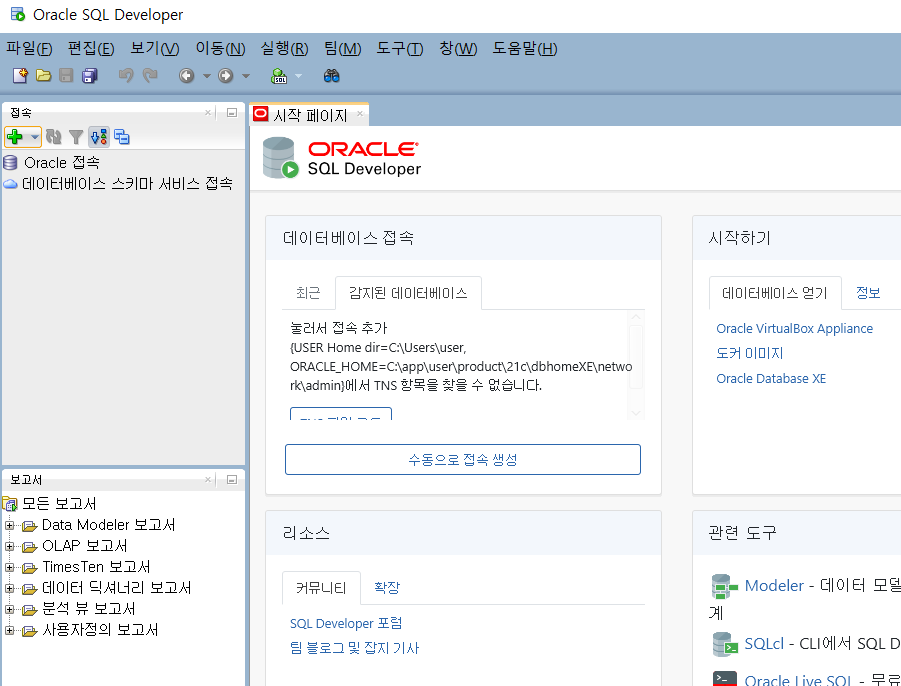901x686 pixels.
Task: Open the 이동(N) menu
Action: pyautogui.click(x=220, y=48)
